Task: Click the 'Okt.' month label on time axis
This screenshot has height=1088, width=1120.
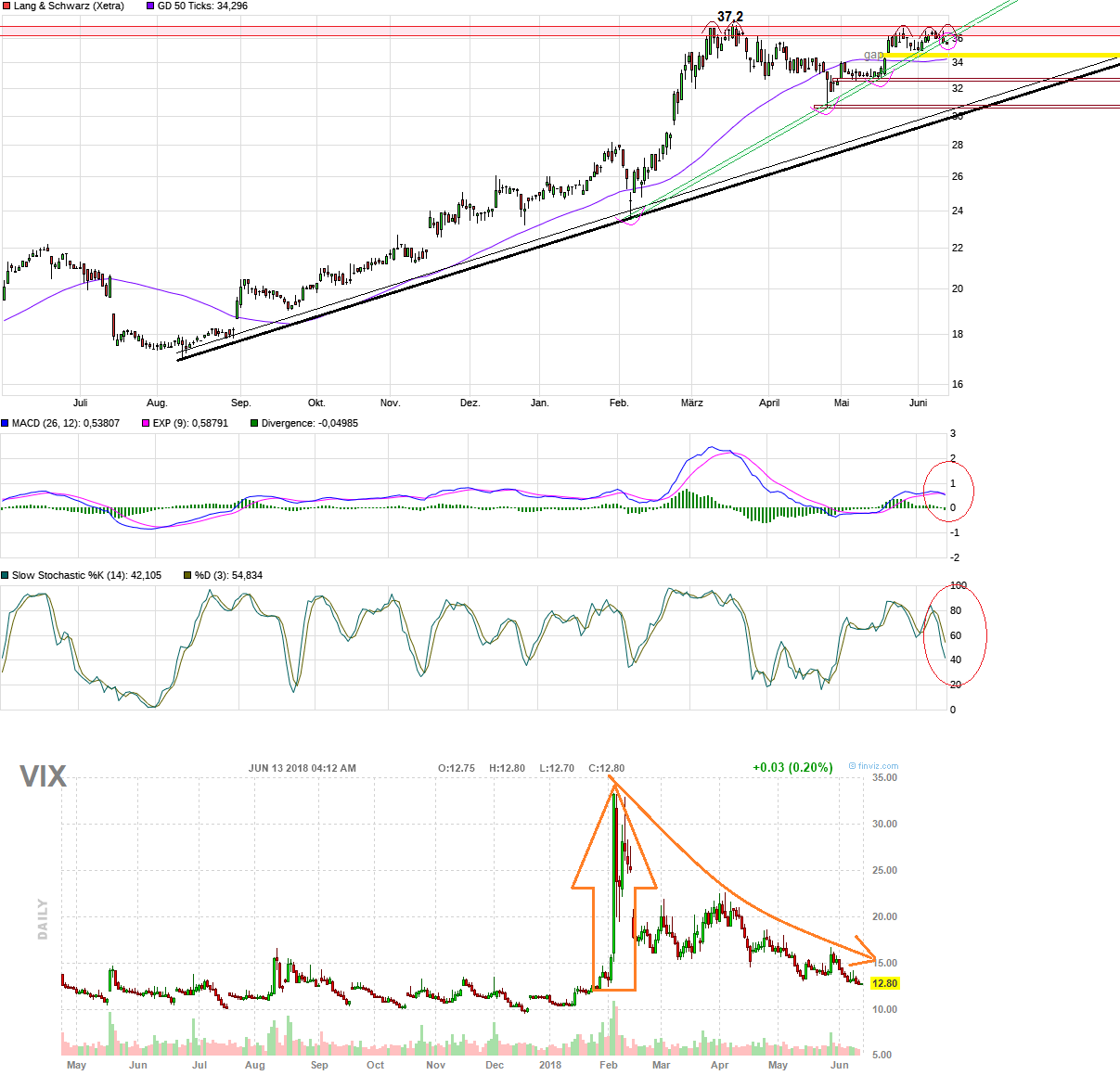Action: [316, 403]
